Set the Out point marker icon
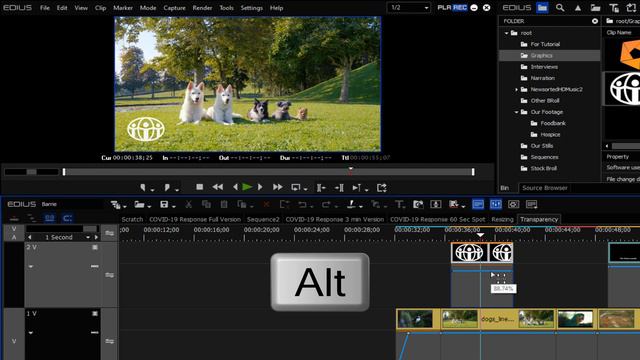Viewport: 640px width, 360px height. pyautogui.click(x=167, y=187)
